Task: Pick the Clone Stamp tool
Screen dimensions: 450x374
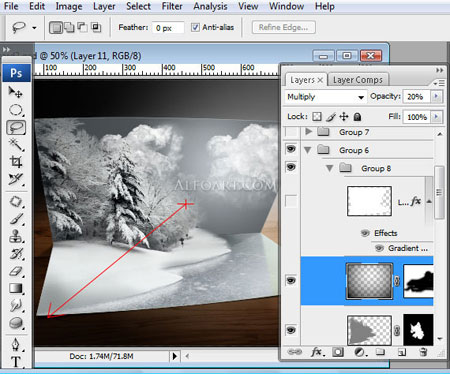Action: pos(15,236)
